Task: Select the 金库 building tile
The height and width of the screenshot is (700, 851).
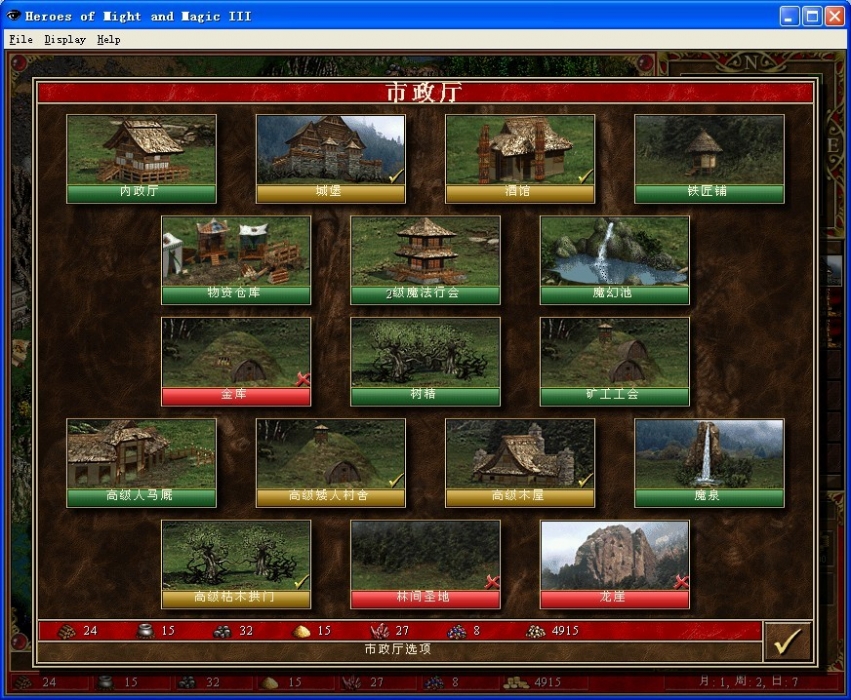Action: pyautogui.click(x=236, y=361)
